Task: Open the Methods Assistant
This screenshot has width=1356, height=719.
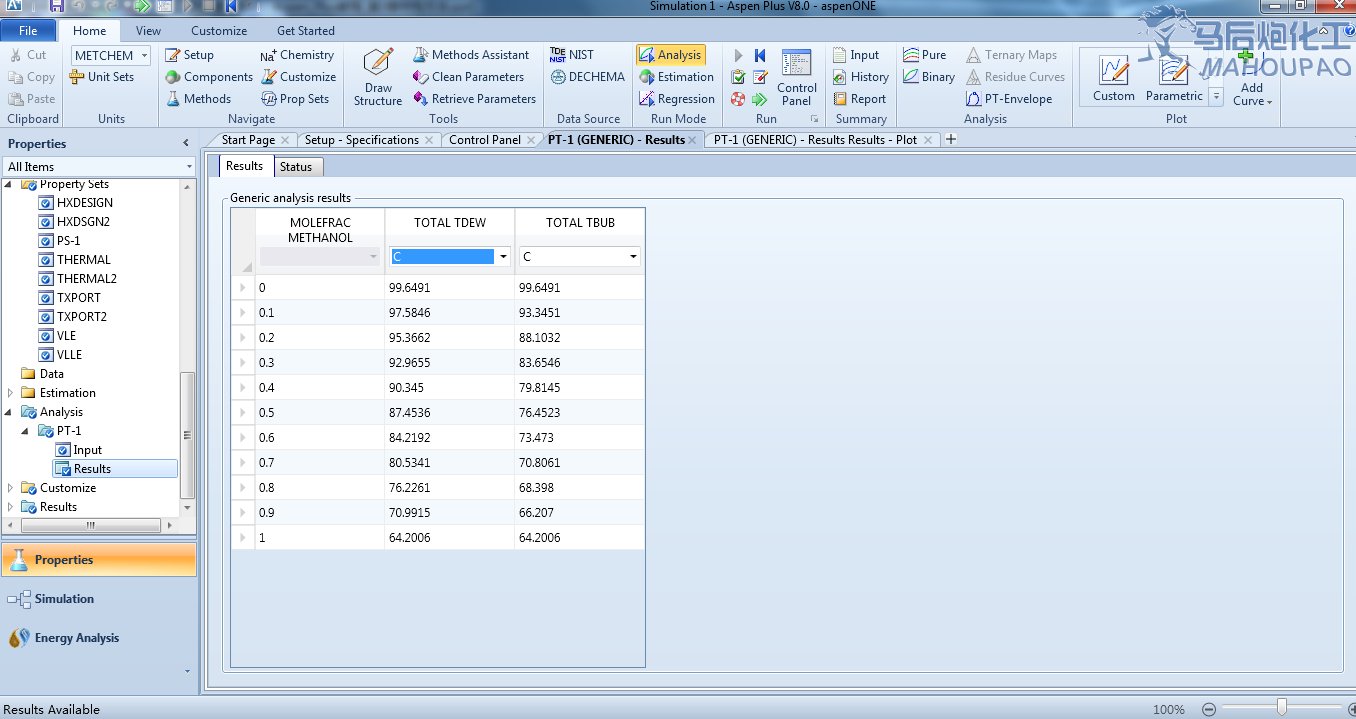Action: (471, 55)
